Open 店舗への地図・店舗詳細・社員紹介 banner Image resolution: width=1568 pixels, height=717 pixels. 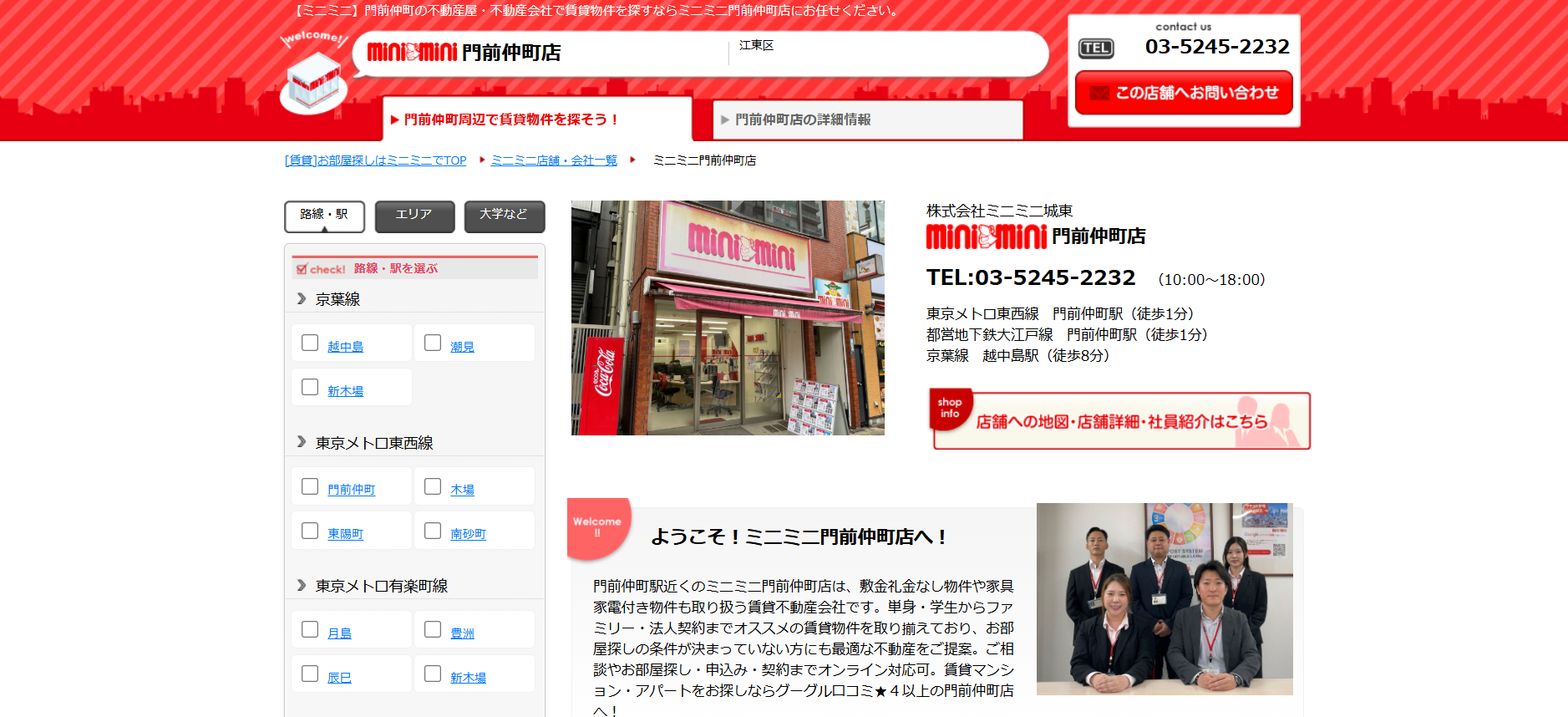[x=1120, y=420]
